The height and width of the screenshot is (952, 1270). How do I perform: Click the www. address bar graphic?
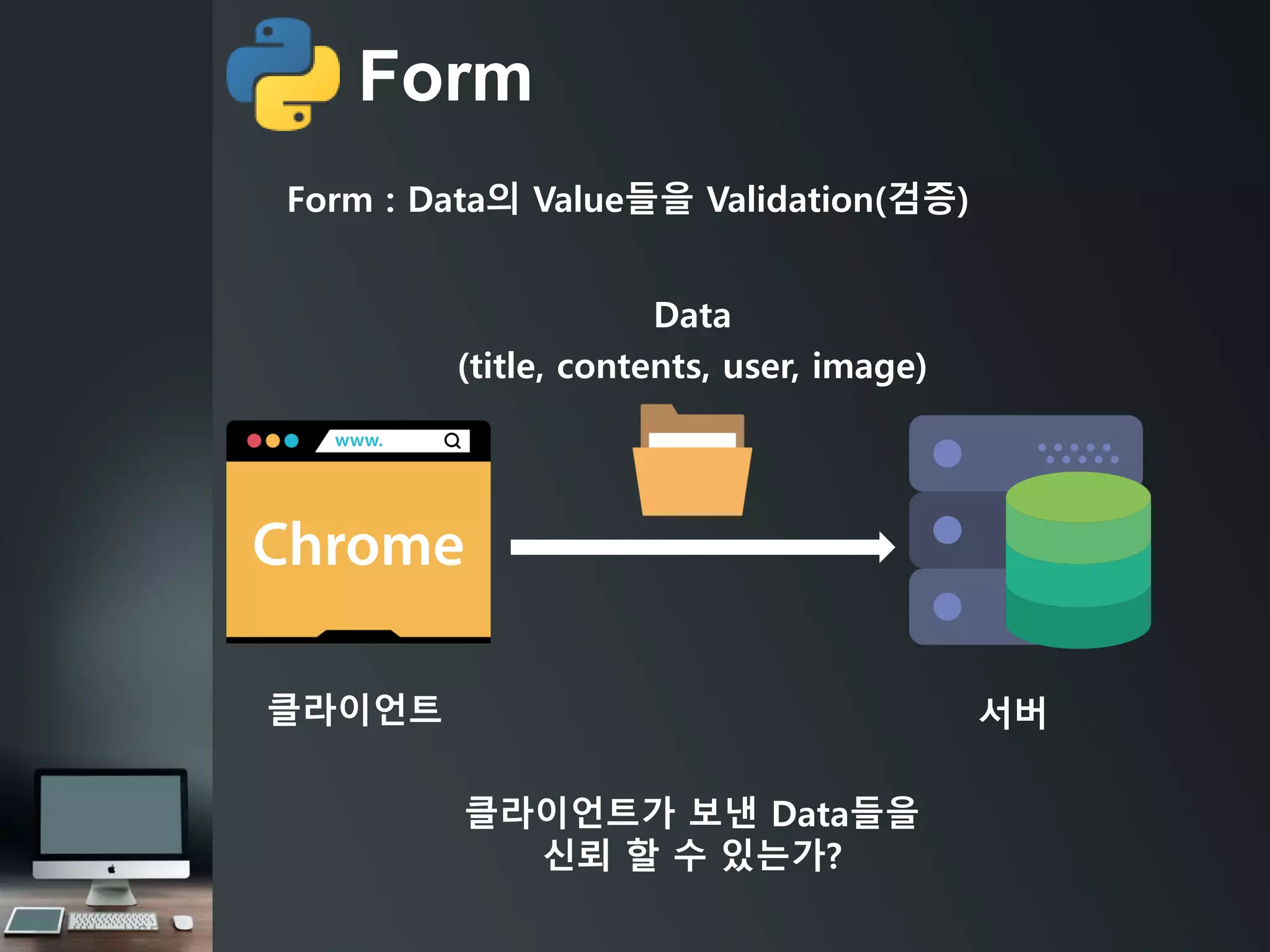[x=393, y=441]
